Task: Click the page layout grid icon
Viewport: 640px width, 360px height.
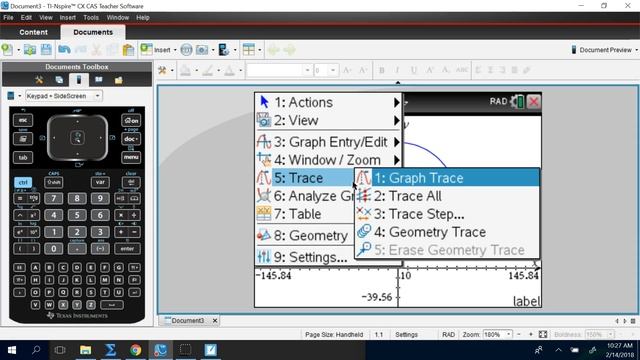Action: [x=249, y=50]
